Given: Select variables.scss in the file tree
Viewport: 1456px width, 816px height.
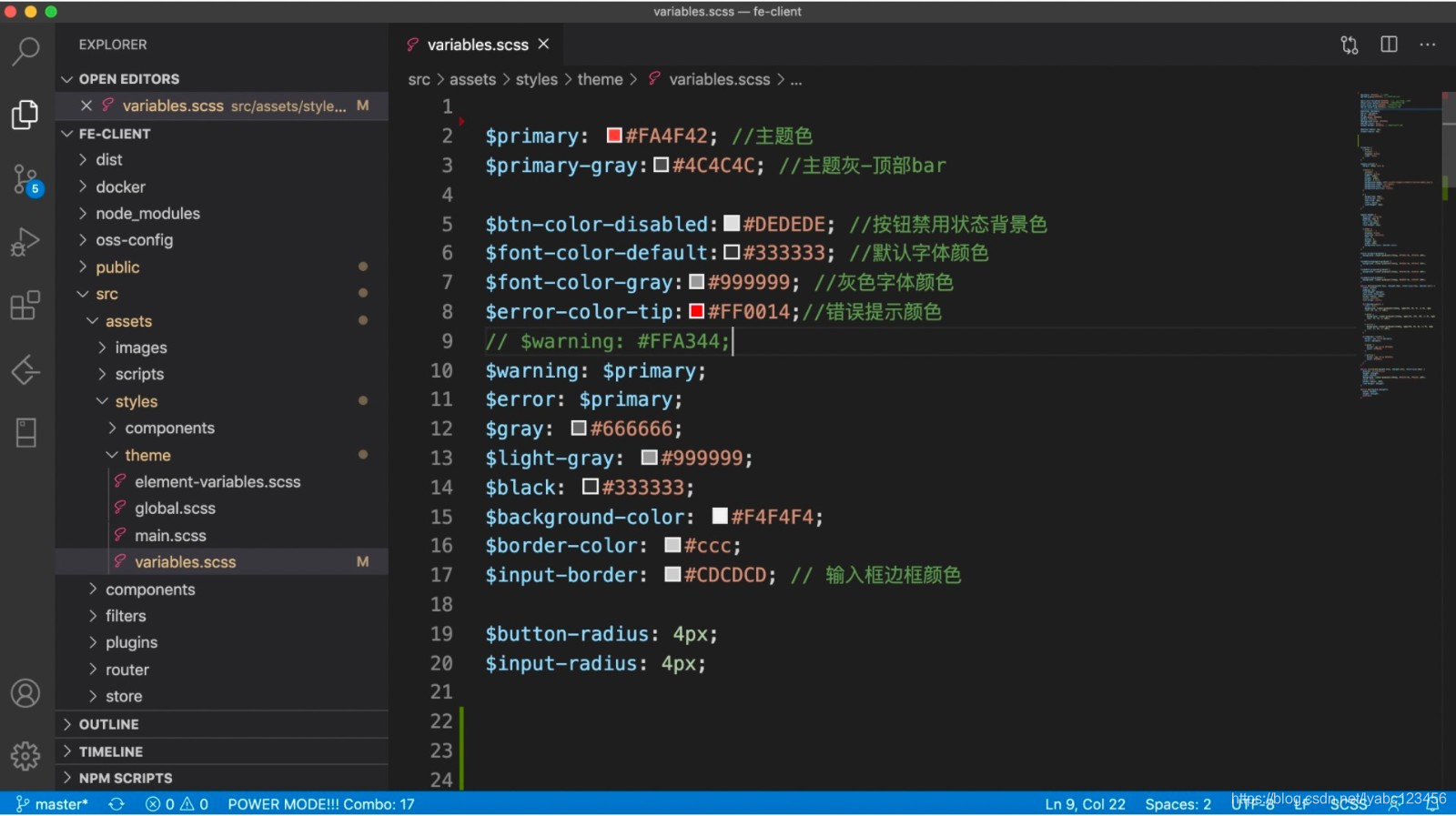Looking at the screenshot, I should pos(222,562).
